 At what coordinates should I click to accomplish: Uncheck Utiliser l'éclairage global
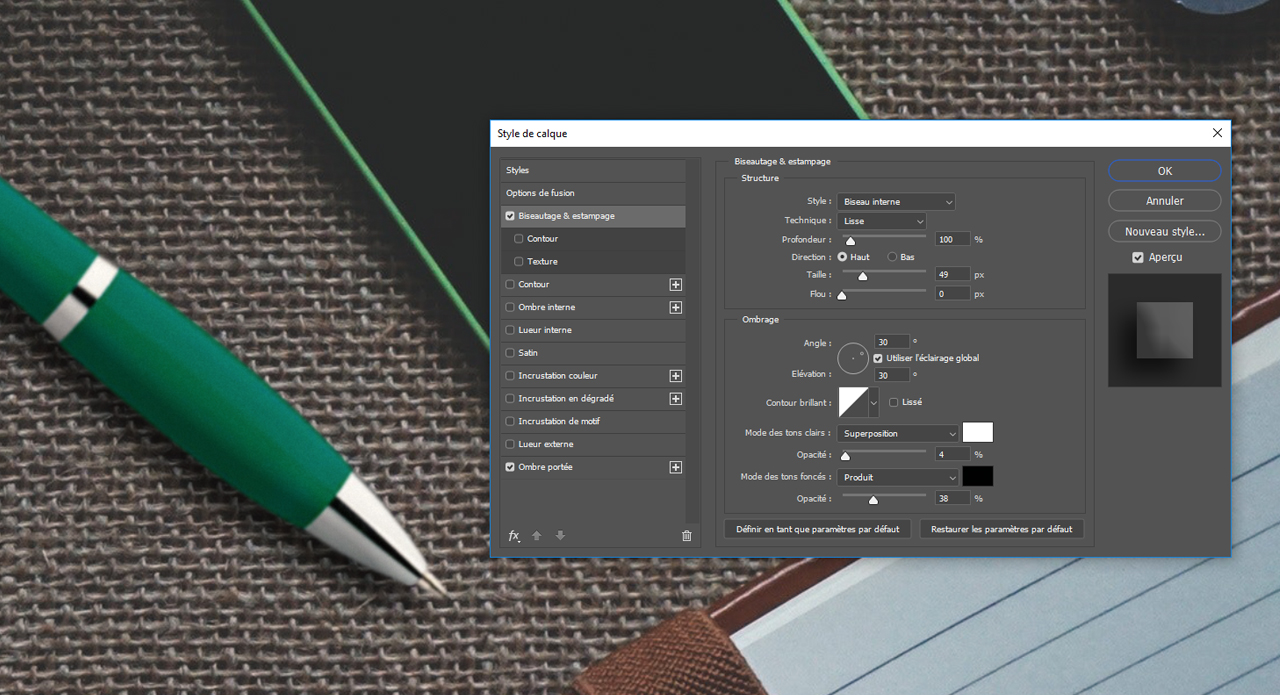point(878,358)
